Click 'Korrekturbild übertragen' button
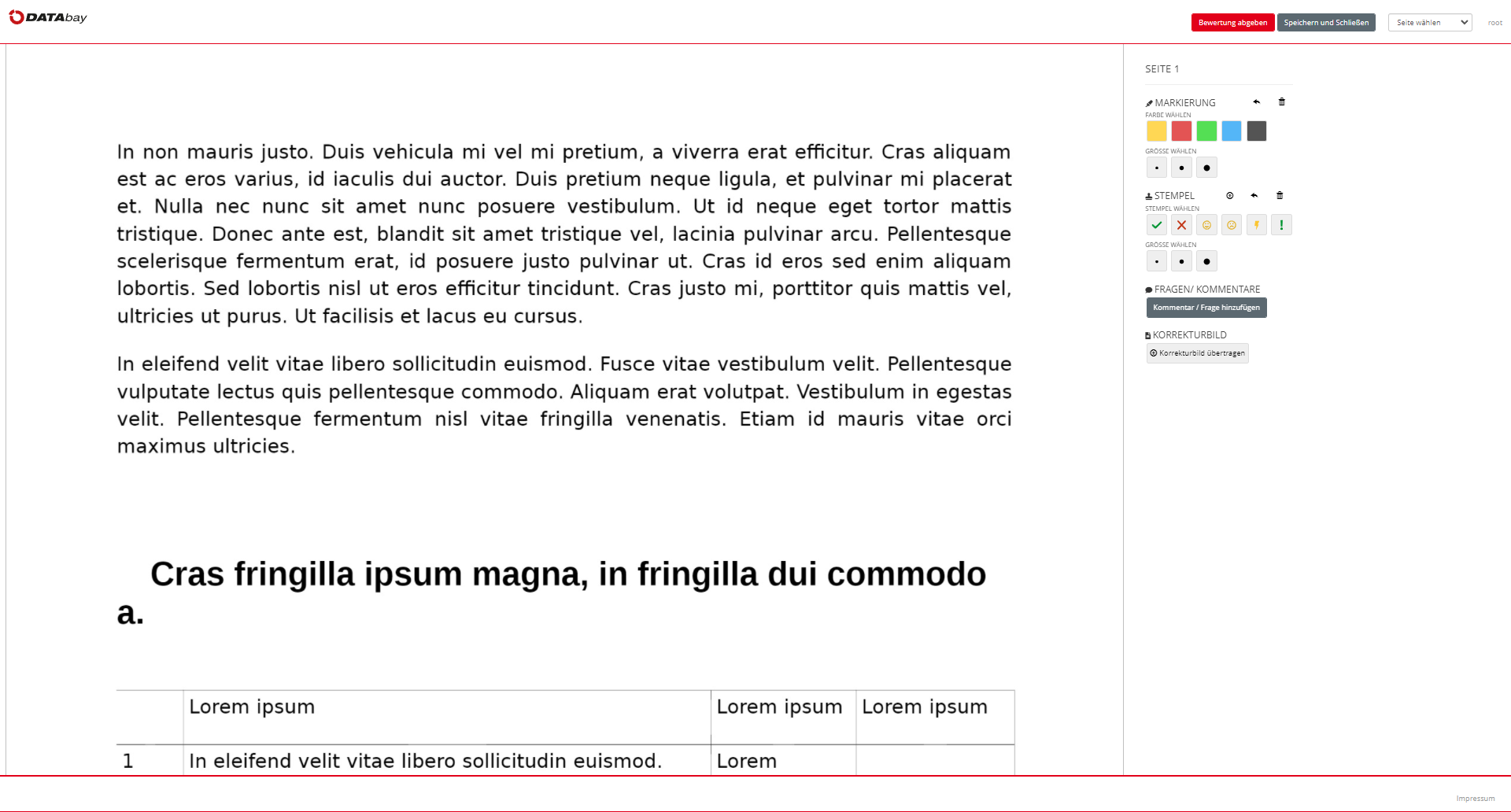This screenshot has height=812, width=1511. [1198, 353]
